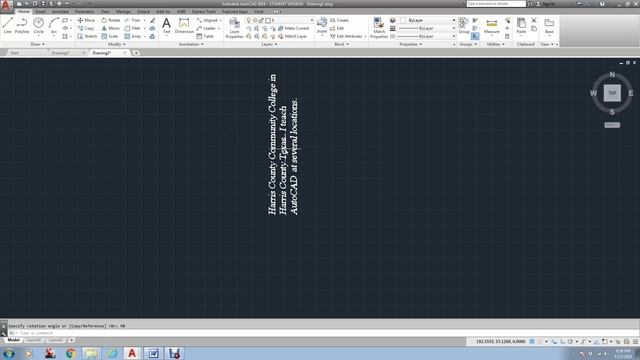This screenshot has width=640, height=360.
Task: Expand the Block panel
Action: click(x=342, y=44)
